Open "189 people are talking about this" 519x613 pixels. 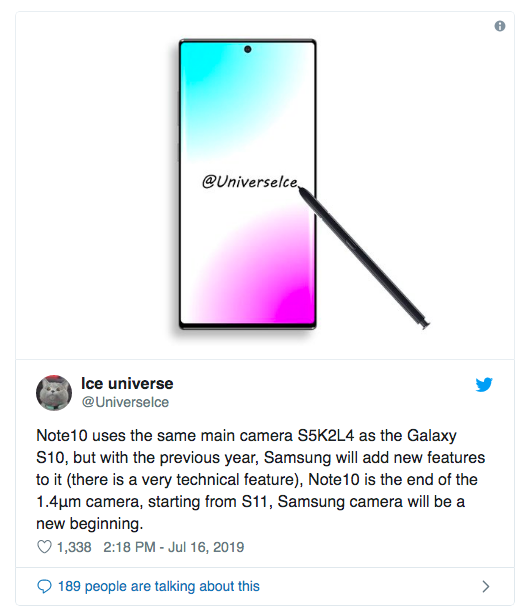(159, 586)
